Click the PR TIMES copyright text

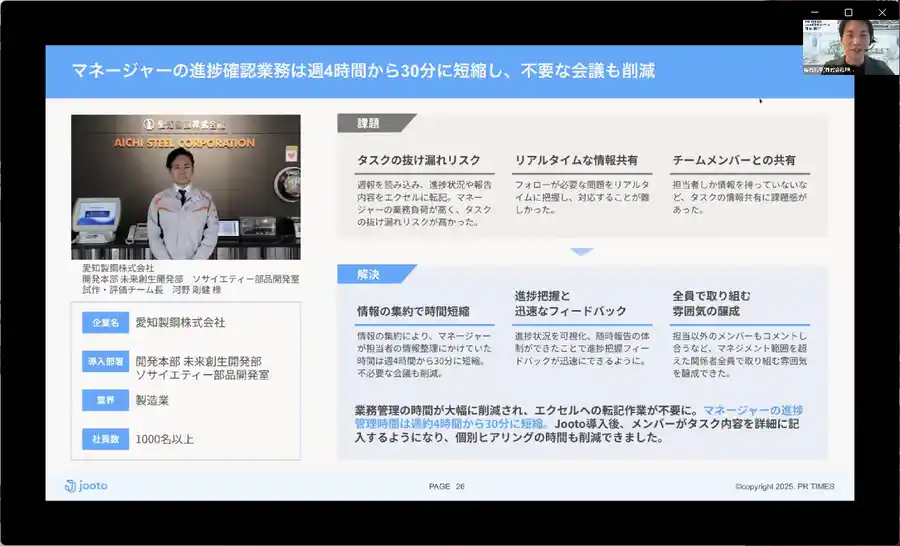[x=784, y=487]
